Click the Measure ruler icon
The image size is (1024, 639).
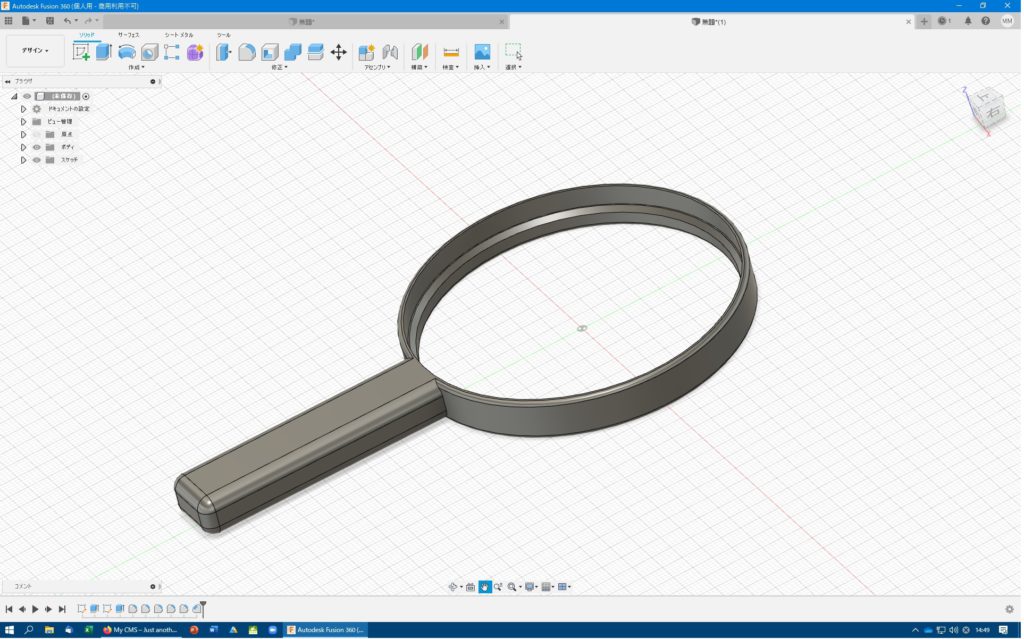451,52
